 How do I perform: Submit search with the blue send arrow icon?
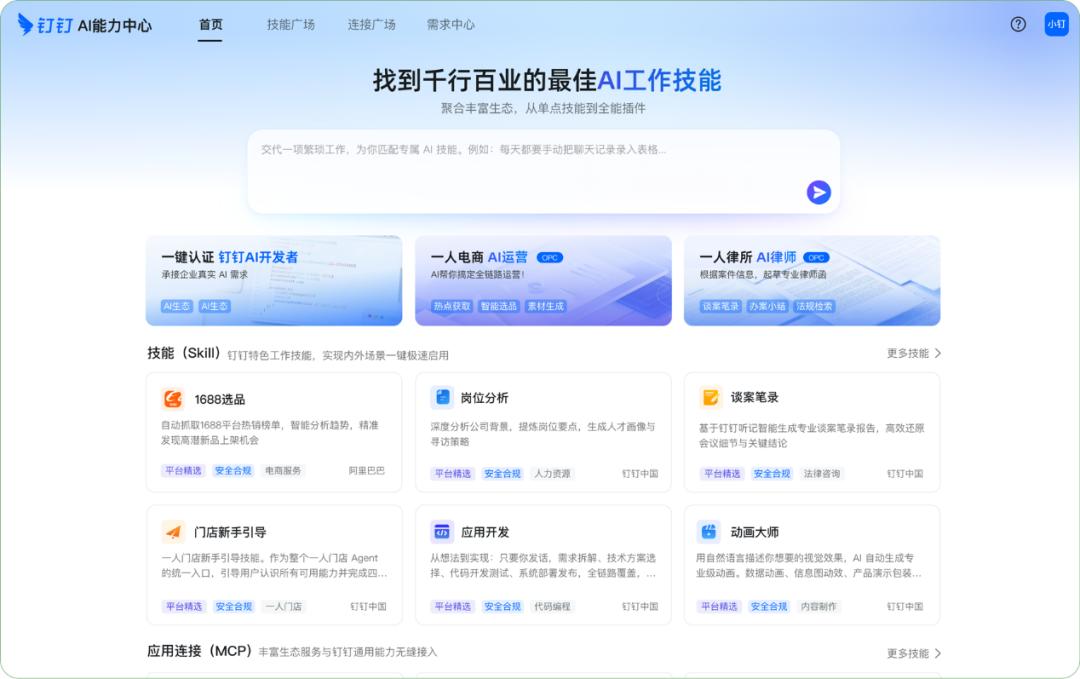coord(818,193)
